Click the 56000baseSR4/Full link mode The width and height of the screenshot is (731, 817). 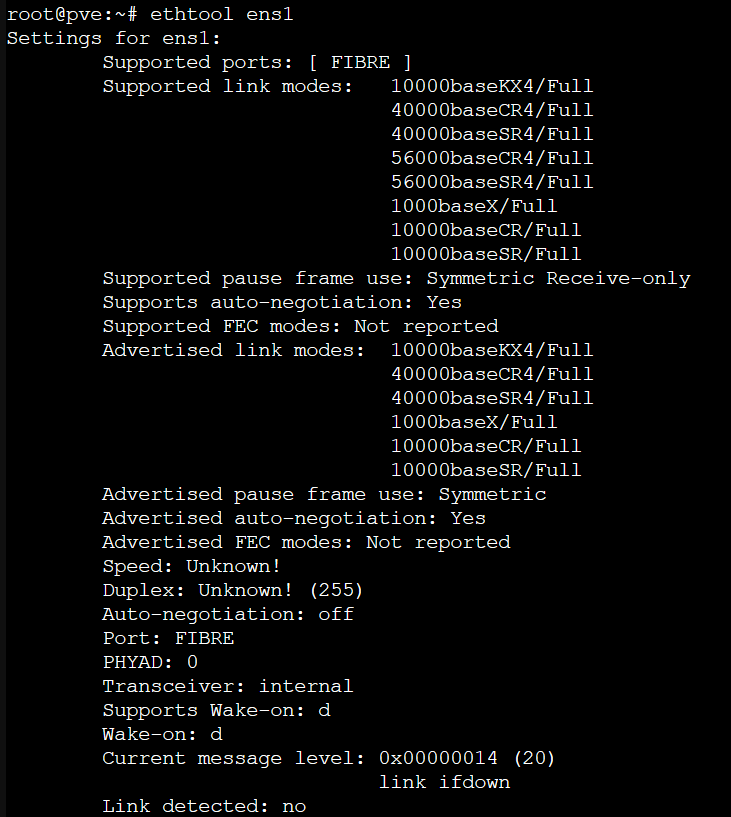(x=492, y=182)
